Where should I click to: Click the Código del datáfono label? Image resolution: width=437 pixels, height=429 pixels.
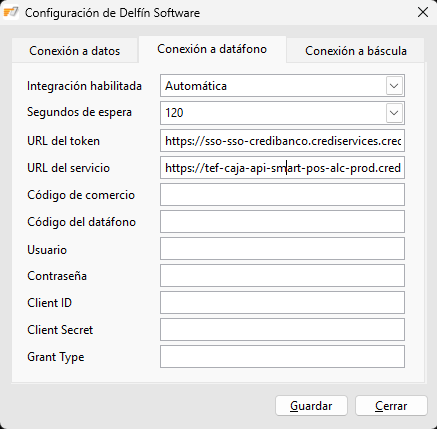(82, 222)
